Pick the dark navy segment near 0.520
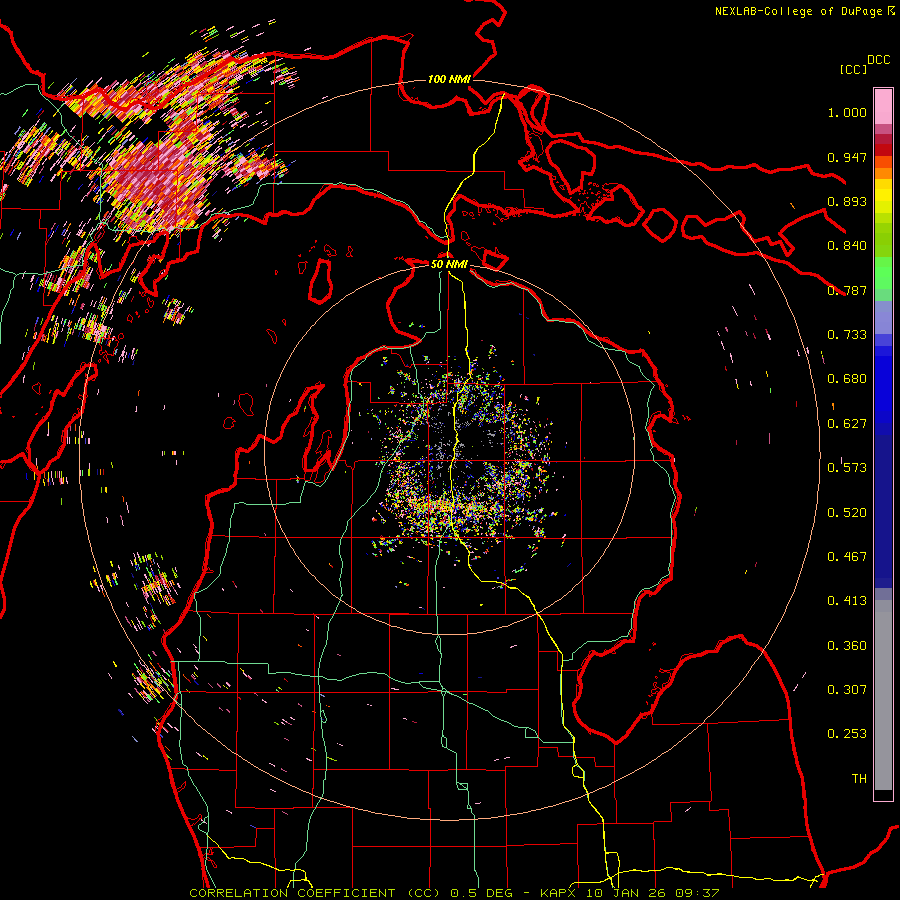The width and height of the screenshot is (900, 900). click(x=883, y=511)
